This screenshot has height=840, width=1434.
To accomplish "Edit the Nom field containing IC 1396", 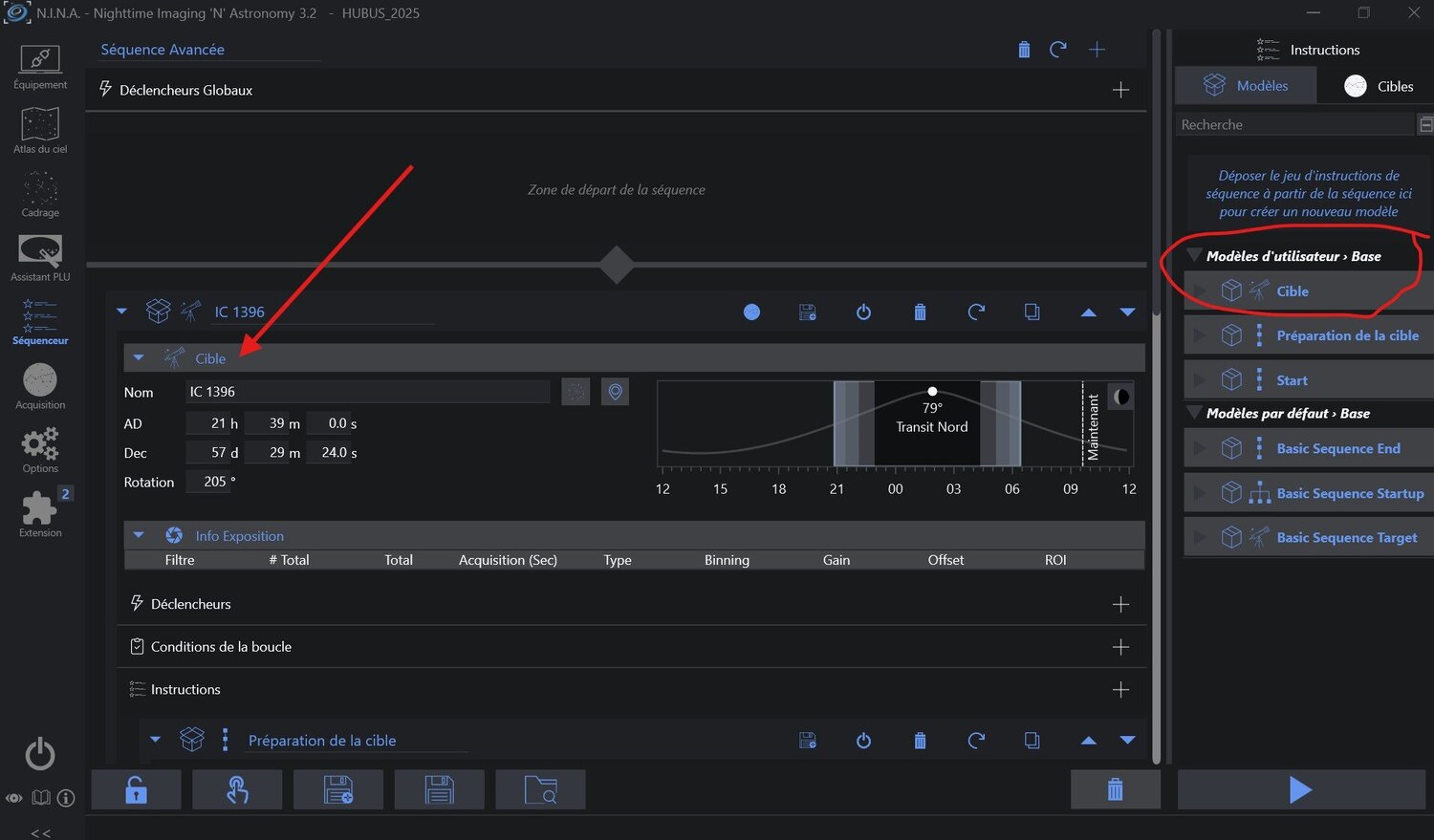I will coord(367,392).
